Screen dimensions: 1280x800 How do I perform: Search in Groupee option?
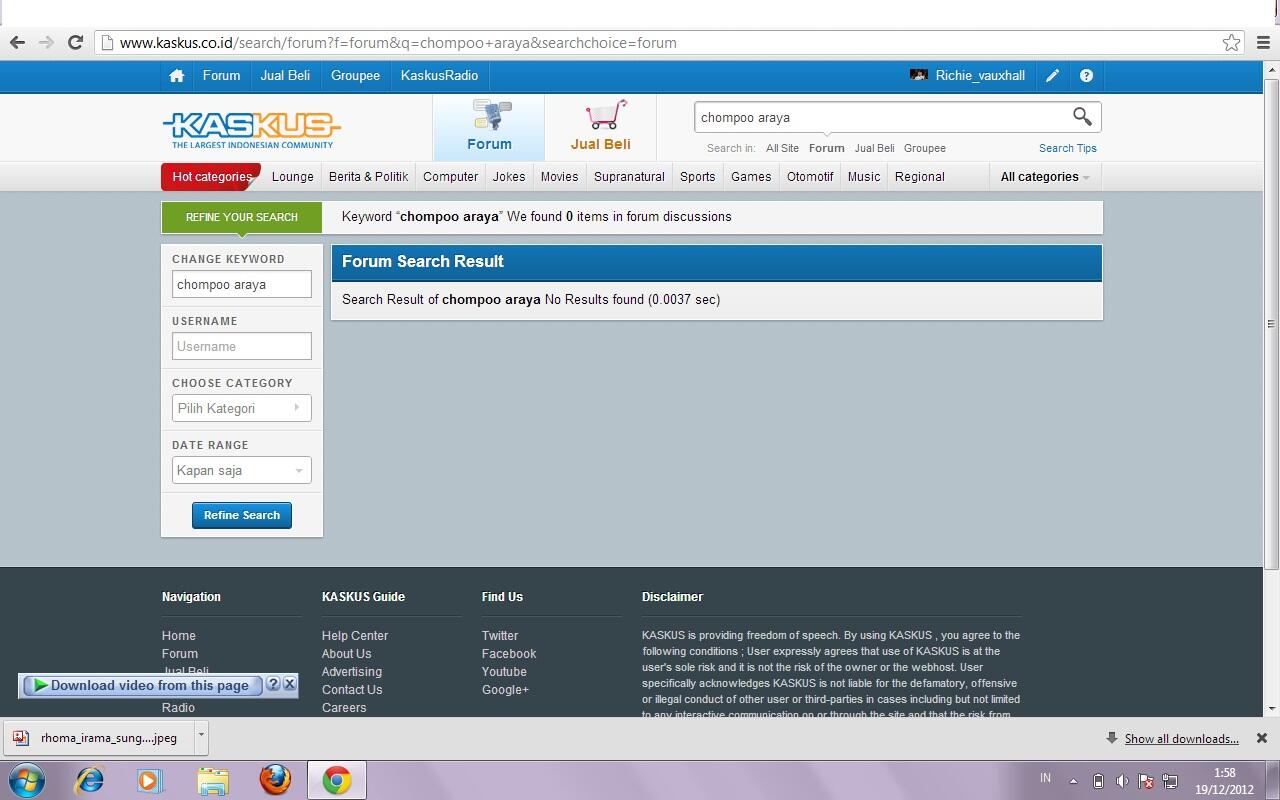click(x=925, y=148)
